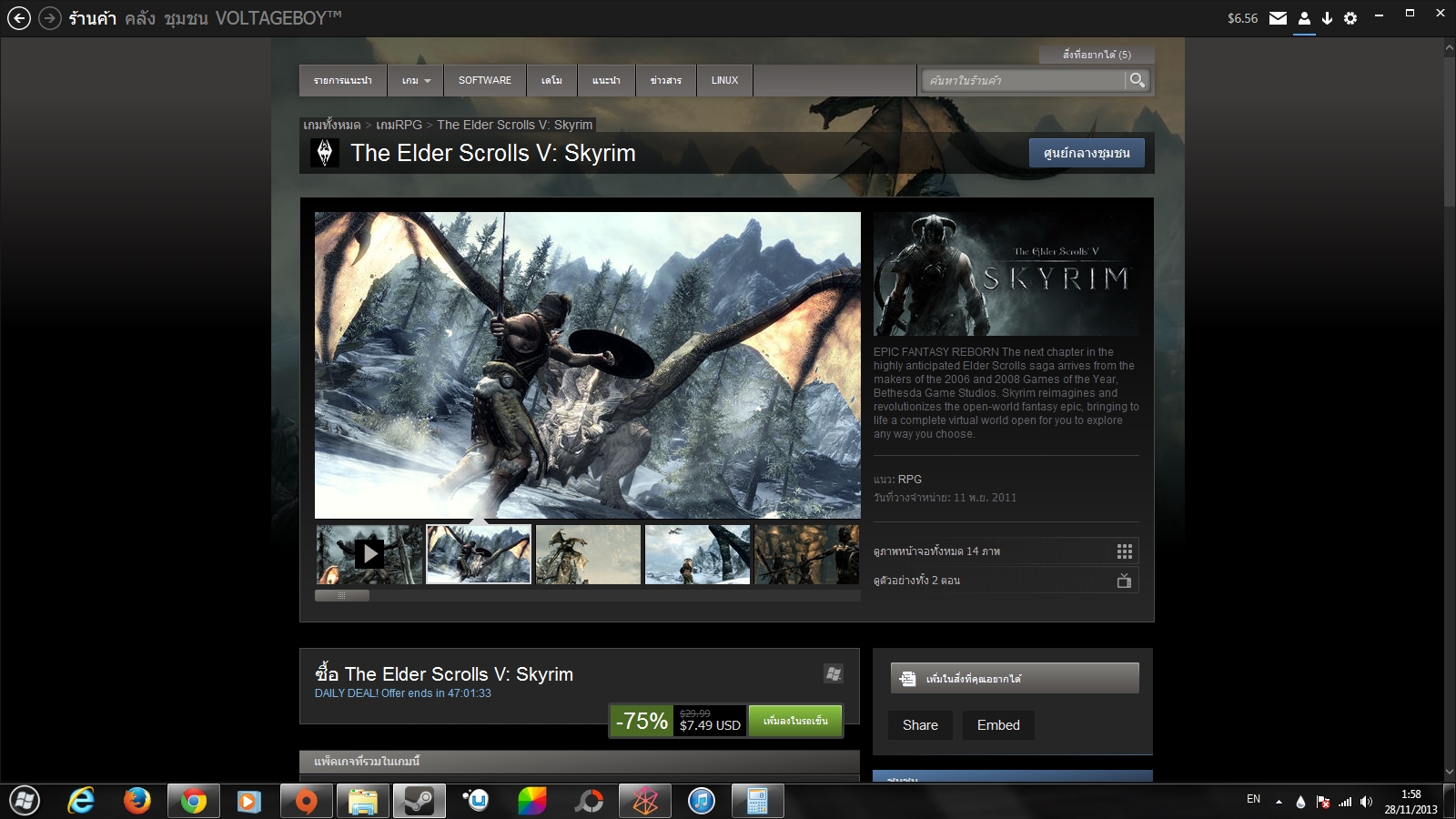Go forward using the forward arrow
This screenshot has height=819, width=1456.
(50, 17)
